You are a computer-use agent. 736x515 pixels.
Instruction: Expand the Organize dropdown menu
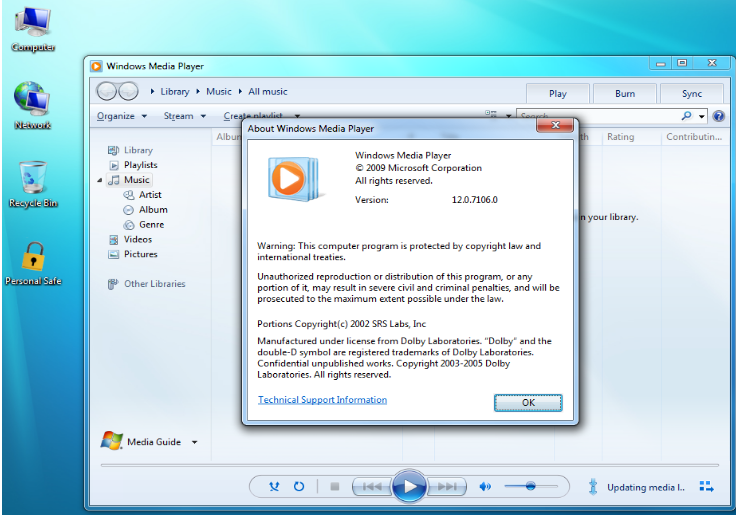click(122, 116)
